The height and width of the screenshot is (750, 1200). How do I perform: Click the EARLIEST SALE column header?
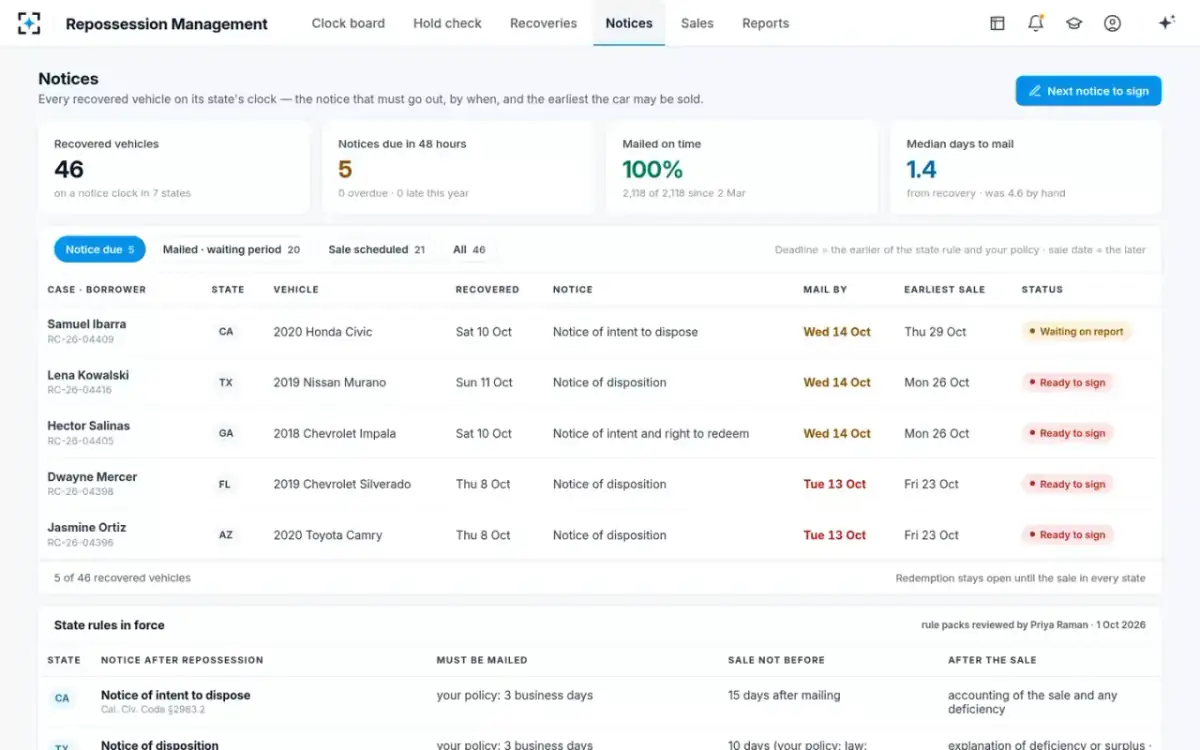click(x=945, y=290)
